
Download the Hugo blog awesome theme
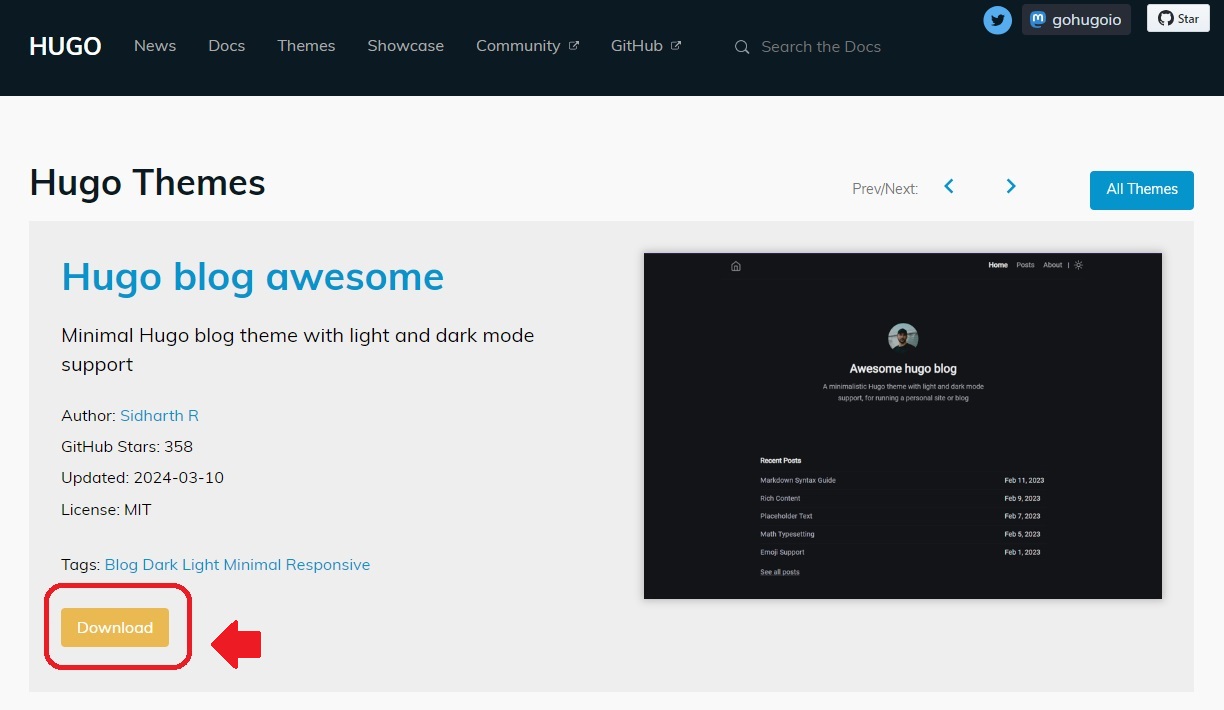click(x=115, y=627)
